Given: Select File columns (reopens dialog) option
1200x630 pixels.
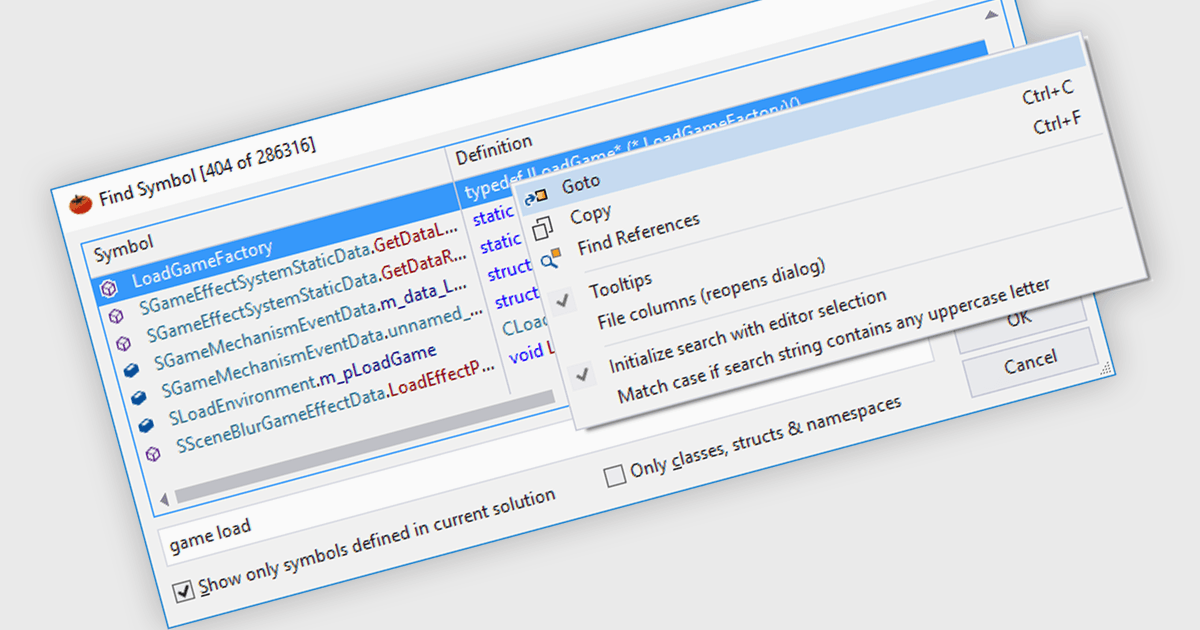Looking at the screenshot, I should click(x=711, y=294).
